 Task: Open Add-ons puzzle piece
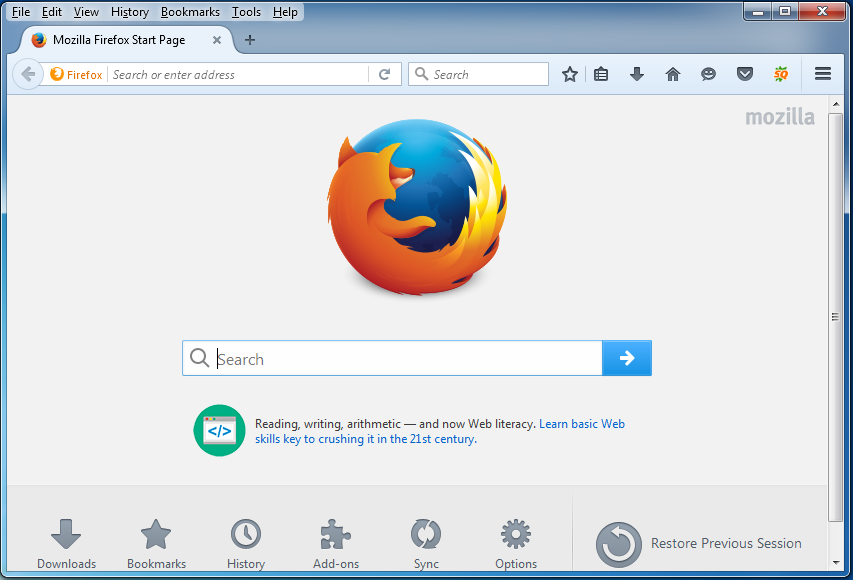point(336,544)
